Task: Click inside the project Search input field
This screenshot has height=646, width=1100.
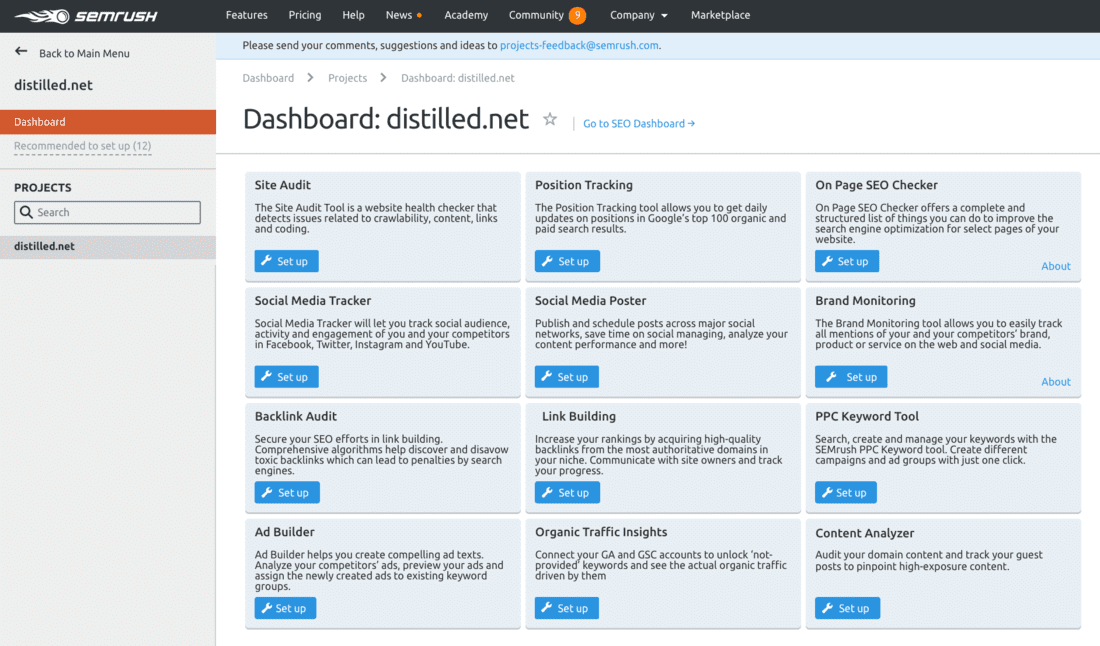Action: tap(110, 212)
